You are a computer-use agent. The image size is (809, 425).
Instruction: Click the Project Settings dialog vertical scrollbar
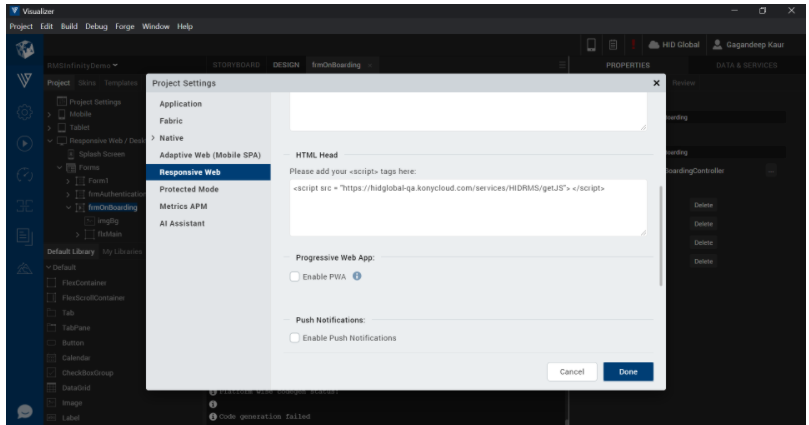click(660, 236)
